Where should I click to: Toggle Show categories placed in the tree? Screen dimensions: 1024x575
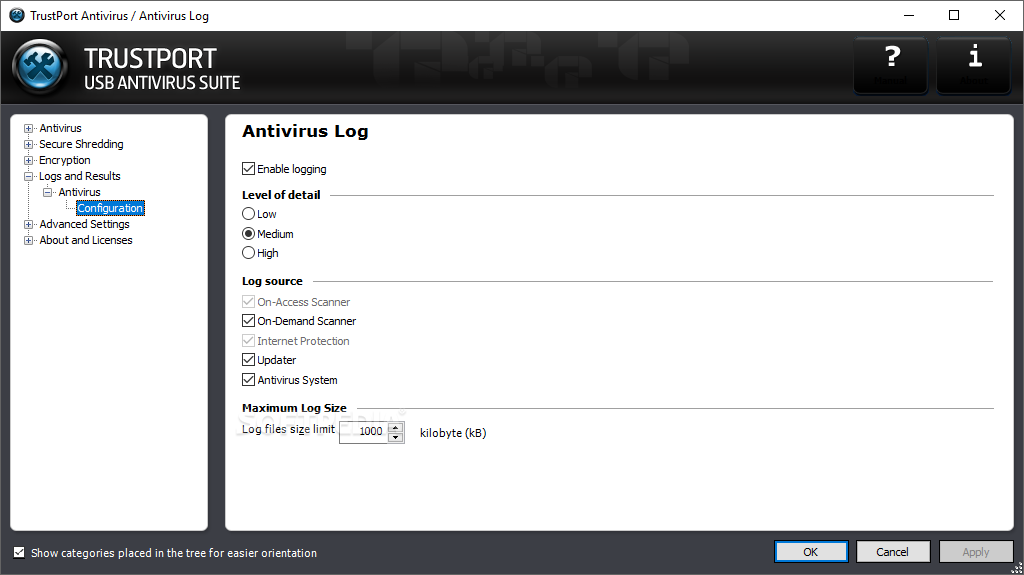click(x=20, y=552)
